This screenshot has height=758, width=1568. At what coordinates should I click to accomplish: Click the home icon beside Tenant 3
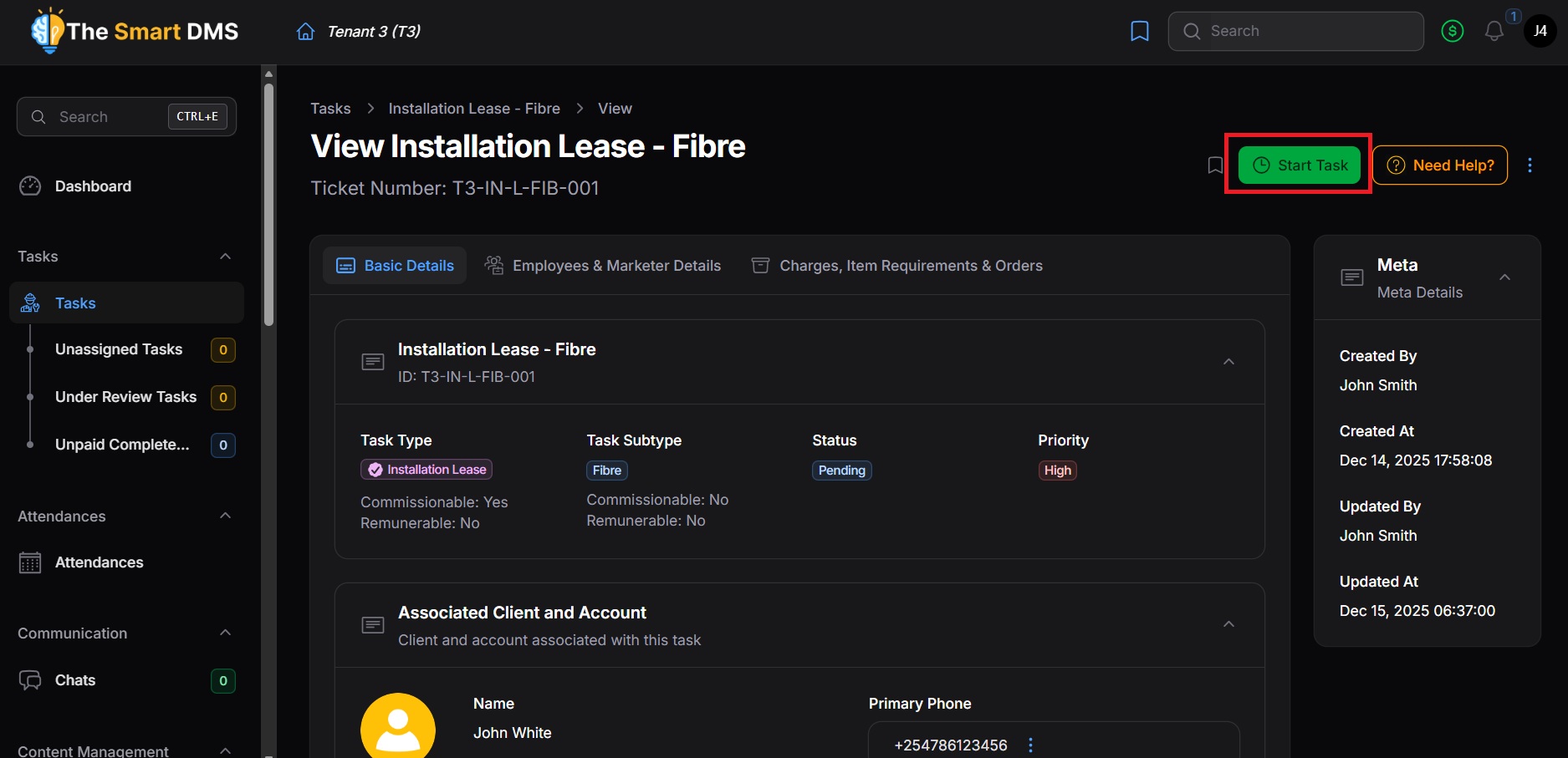(306, 32)
